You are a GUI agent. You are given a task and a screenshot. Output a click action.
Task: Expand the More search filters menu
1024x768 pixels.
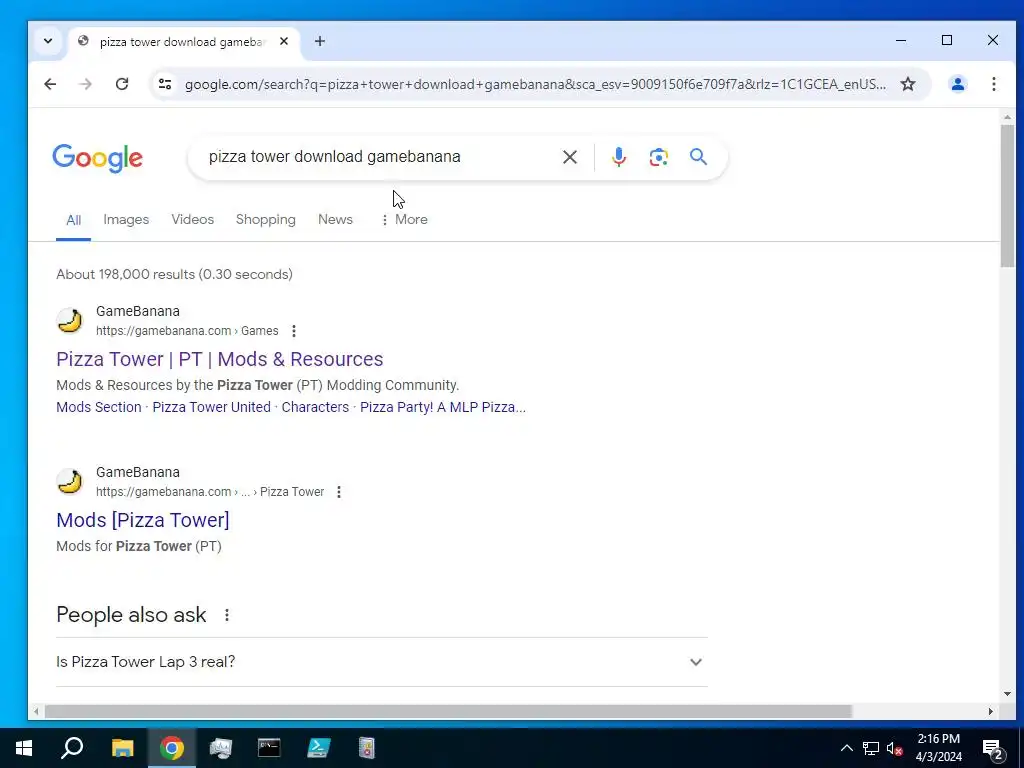[404, 219]
